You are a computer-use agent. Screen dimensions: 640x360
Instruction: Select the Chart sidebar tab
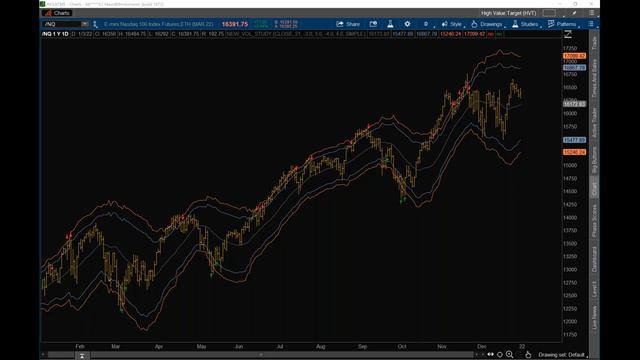point(594,188)
